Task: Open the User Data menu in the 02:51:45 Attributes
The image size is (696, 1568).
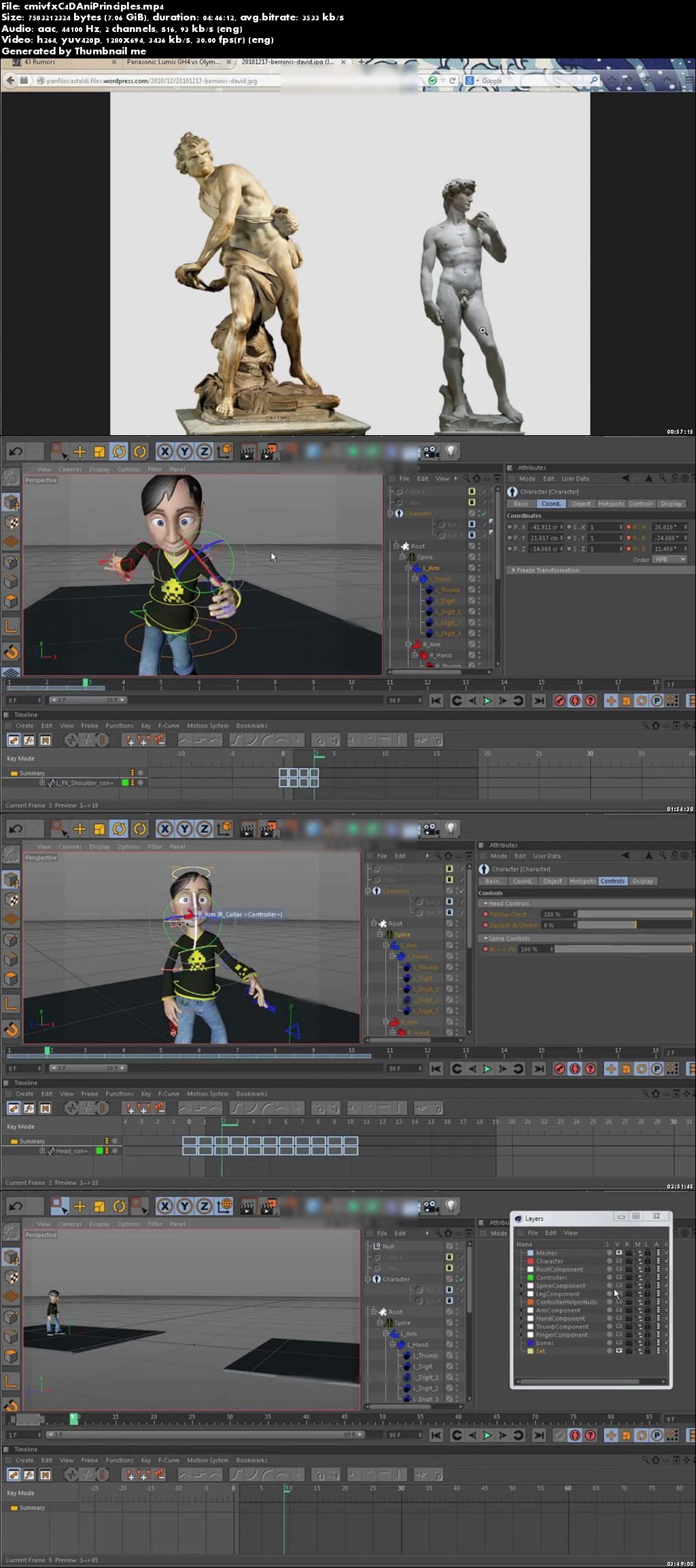Action: 547,855
